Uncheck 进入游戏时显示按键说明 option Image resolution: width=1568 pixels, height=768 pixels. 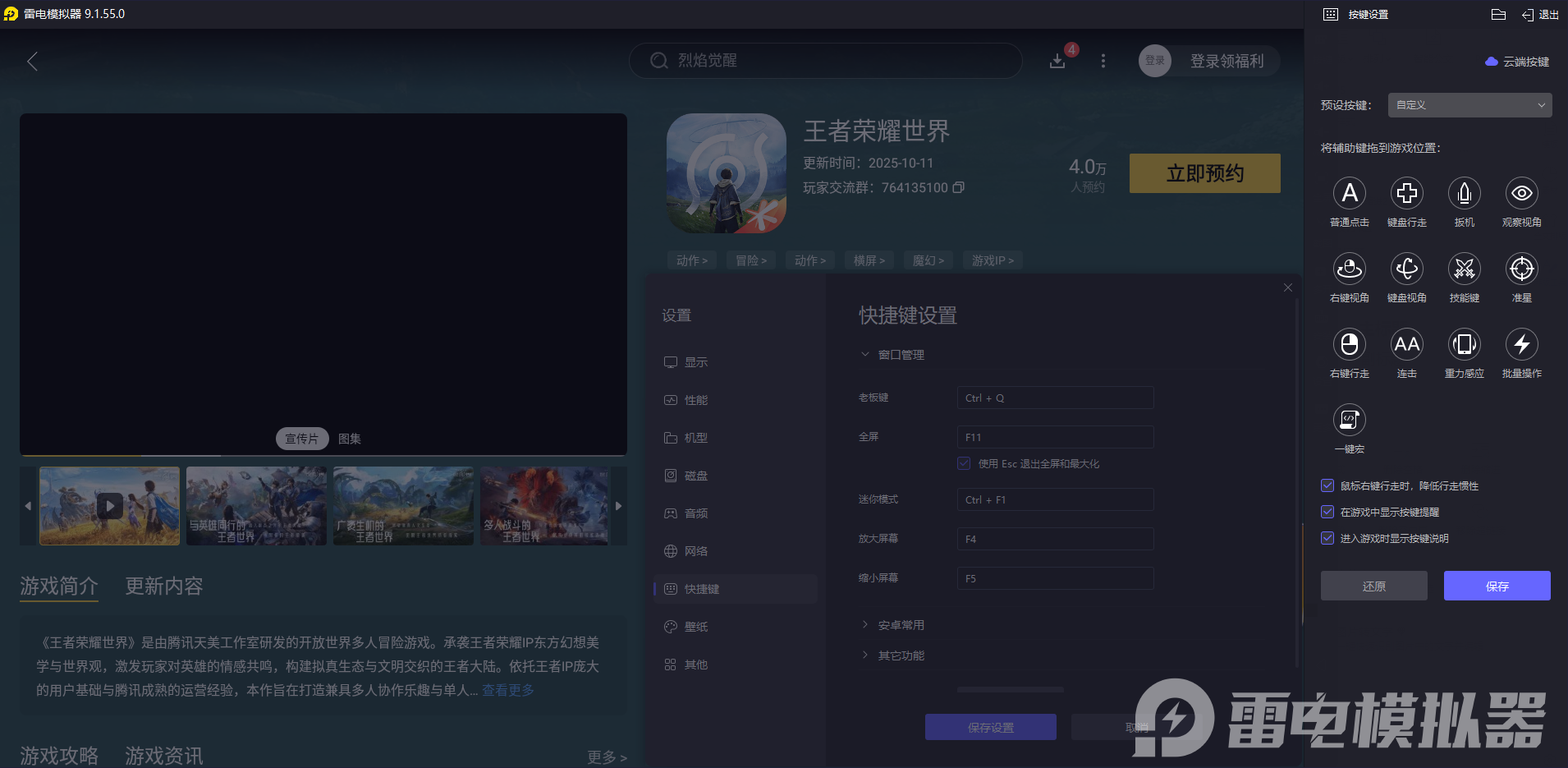click(x=1327, y=538)
